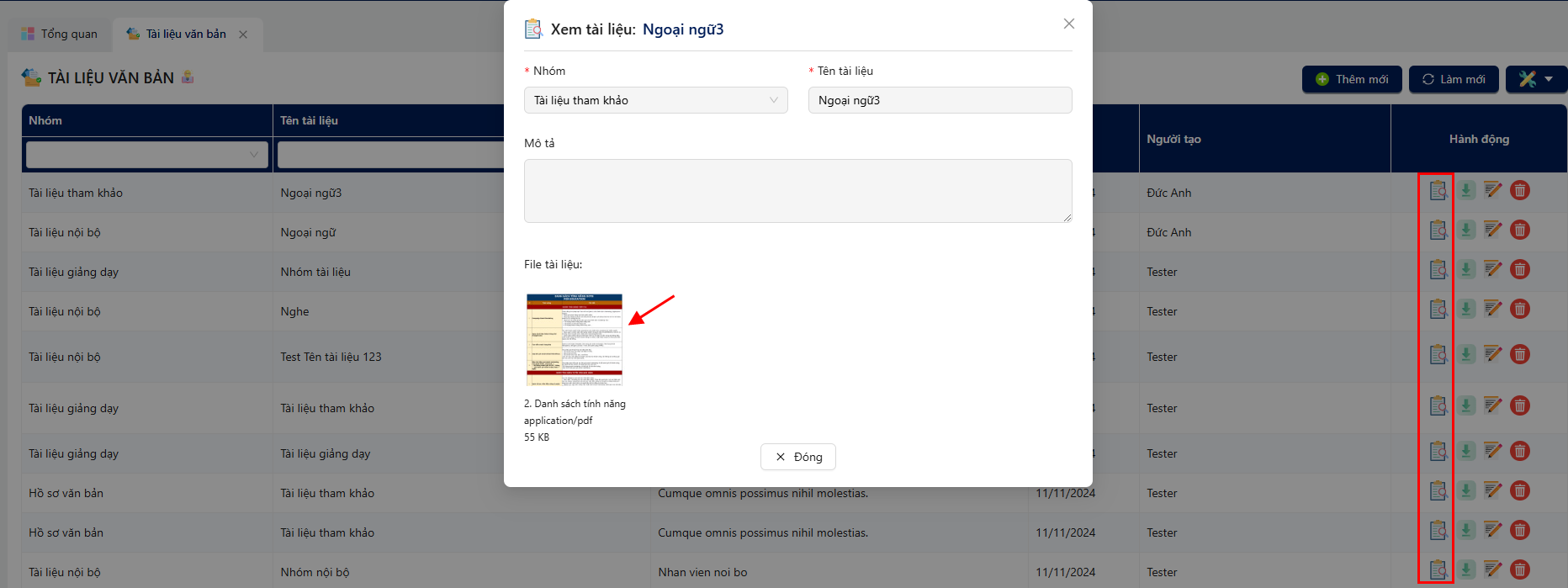1568x588 pixels.
Task: Delete the Nhóm nội bộ document
Action: [x=1520, y=569]
